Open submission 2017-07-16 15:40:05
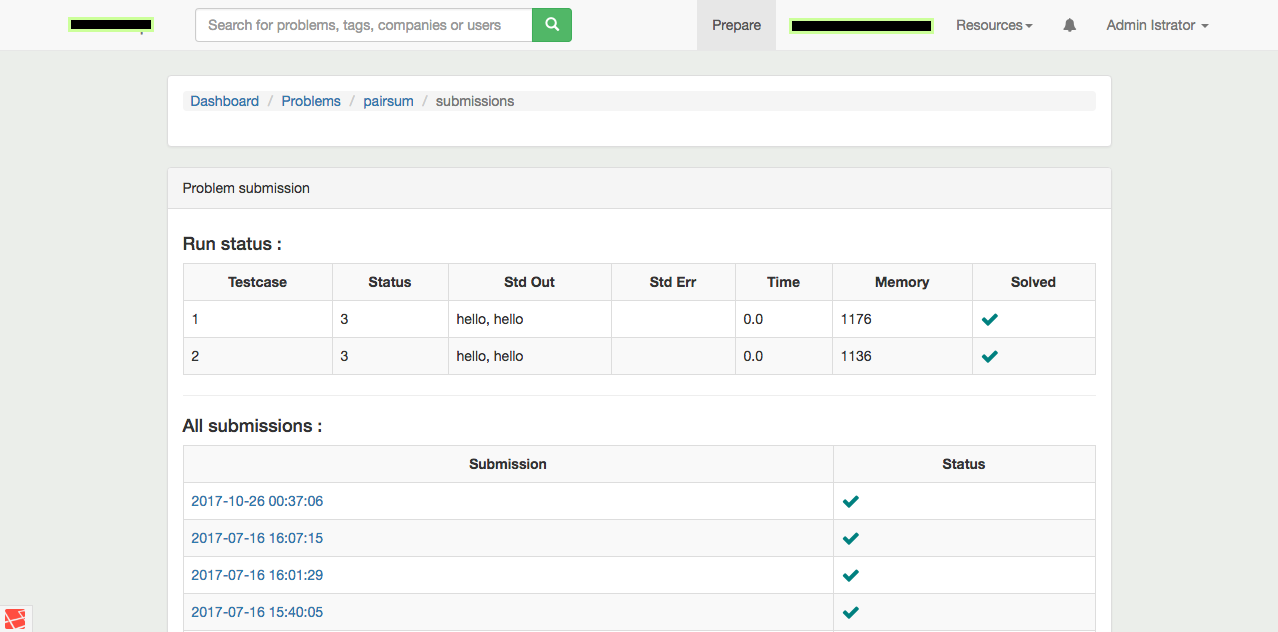The width and height of the screenshot is (1278, 632). click(x=257, y=612)
